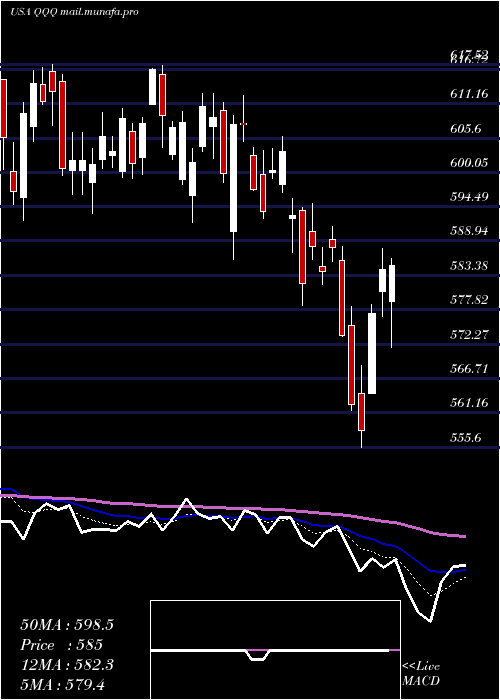The height and width of the screenshot is (700, 500).
Task: Click the 572.27 price axis label
Action: tap(469, 334)
